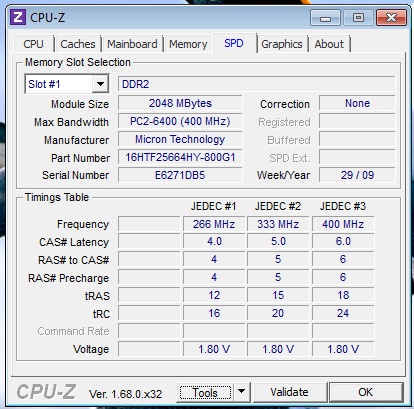Click the Week/Year value 29 / 09

[357, 175]
